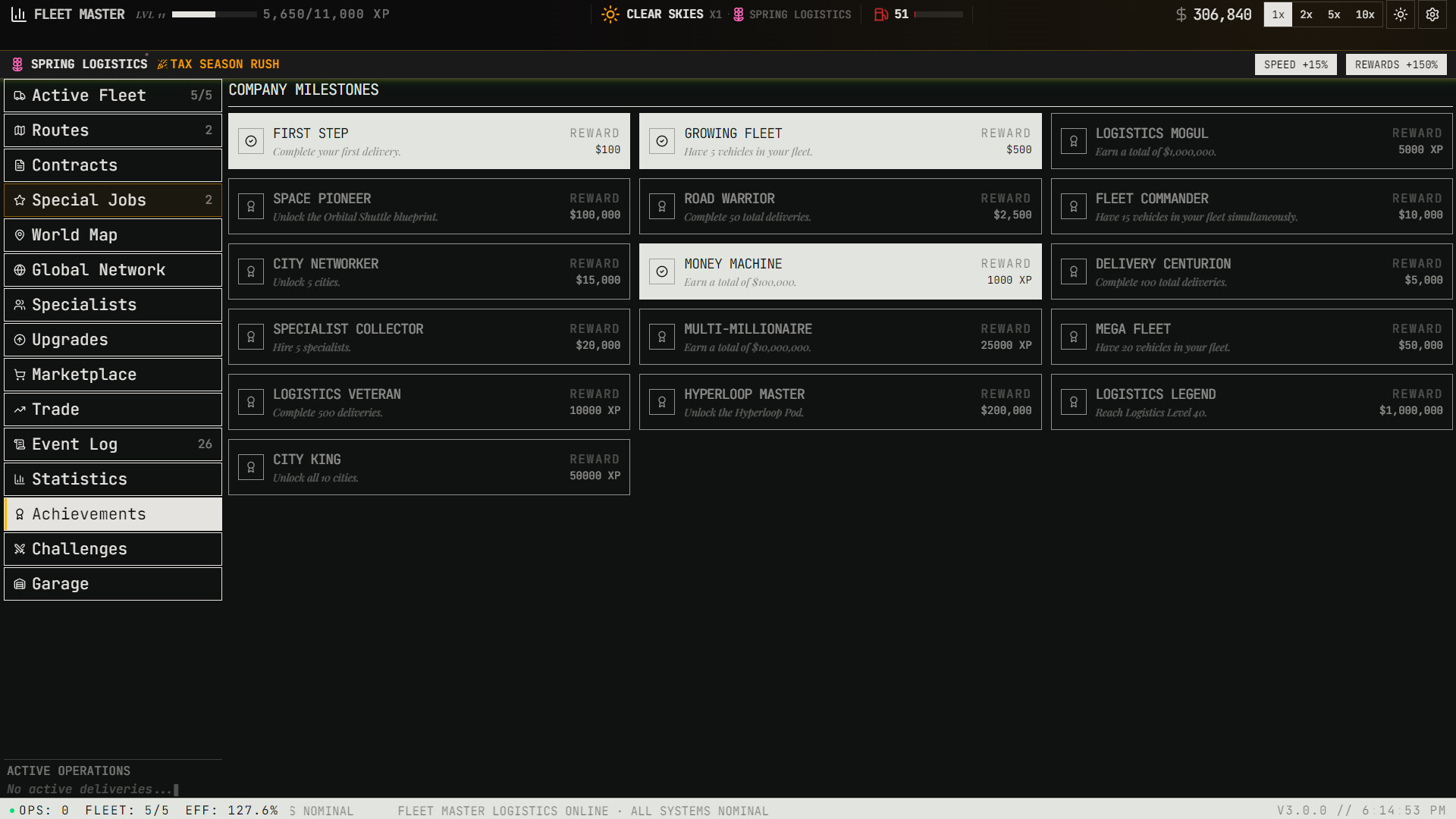The width and height of the screenshot is (1456, 819).
Task: Click the REWARDS +150% bonus button
Action: [x=1395, y=64]
